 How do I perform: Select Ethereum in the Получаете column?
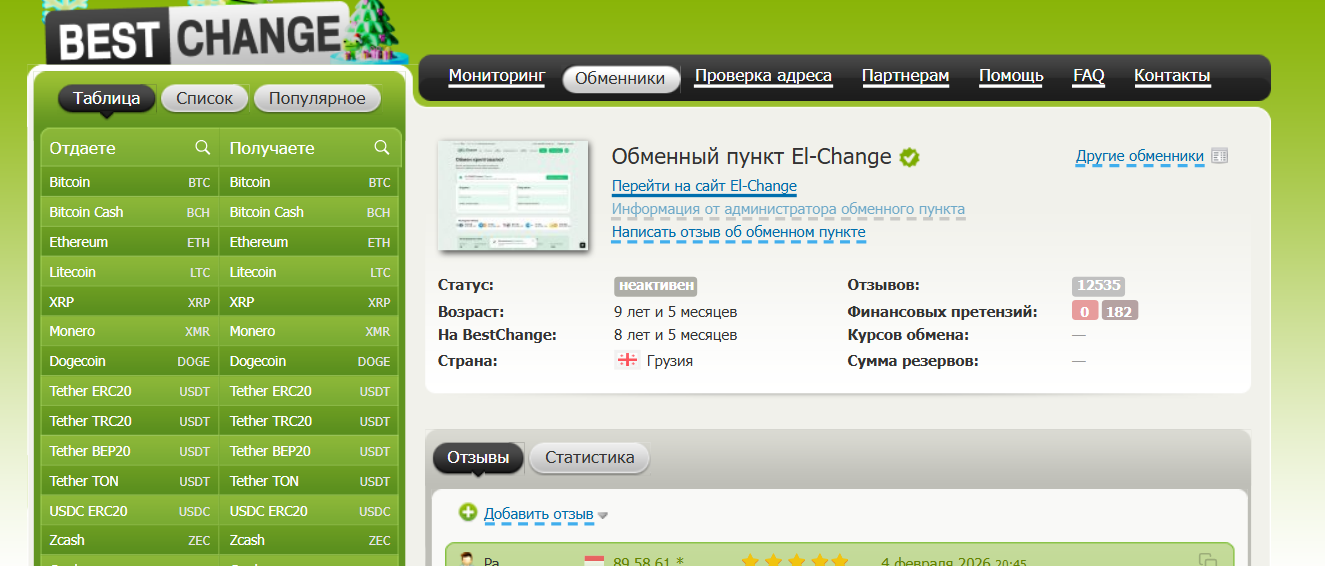[x=309, y=242]
